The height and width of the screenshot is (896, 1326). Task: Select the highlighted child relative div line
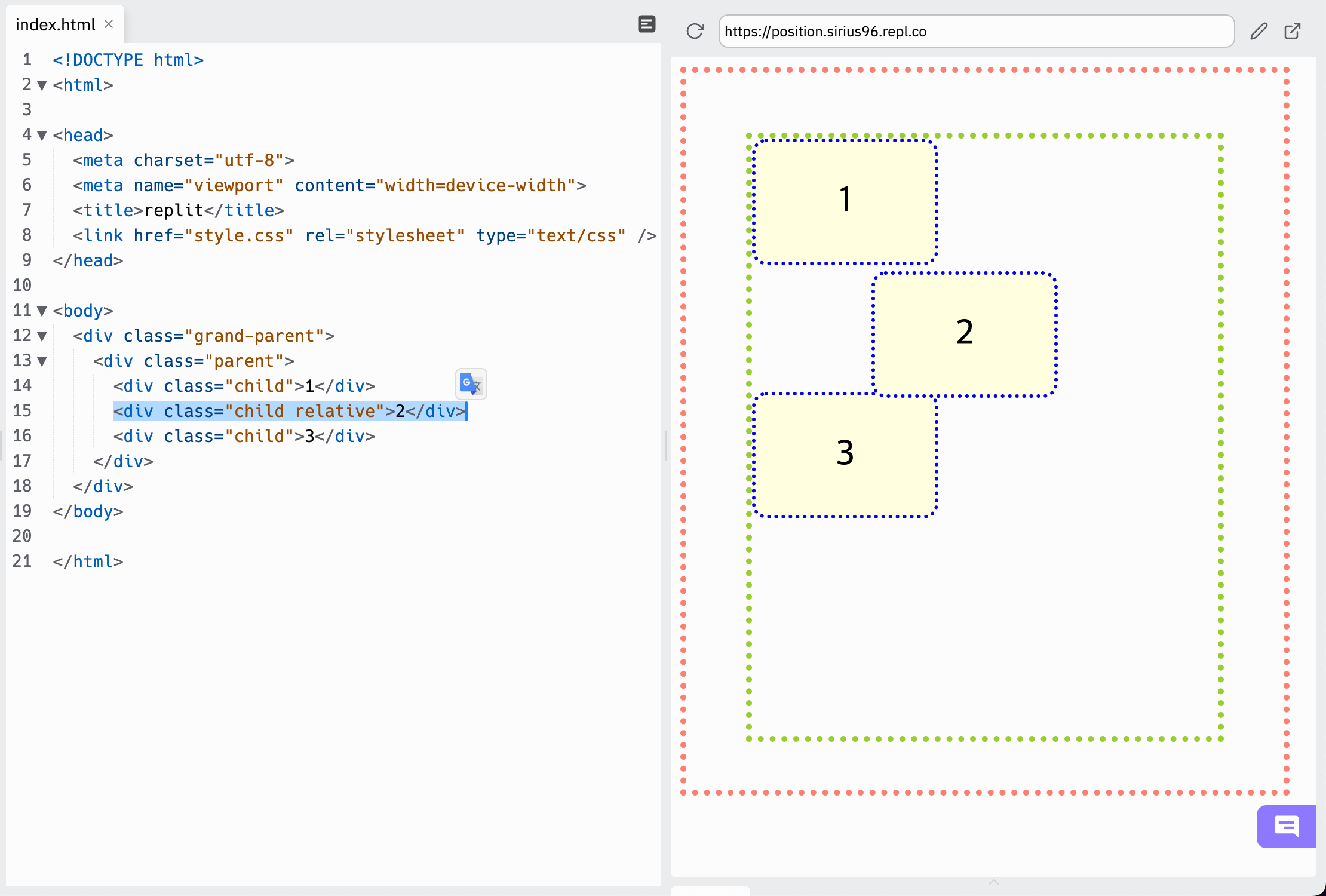pyautogui.click(x=290, y=411)
